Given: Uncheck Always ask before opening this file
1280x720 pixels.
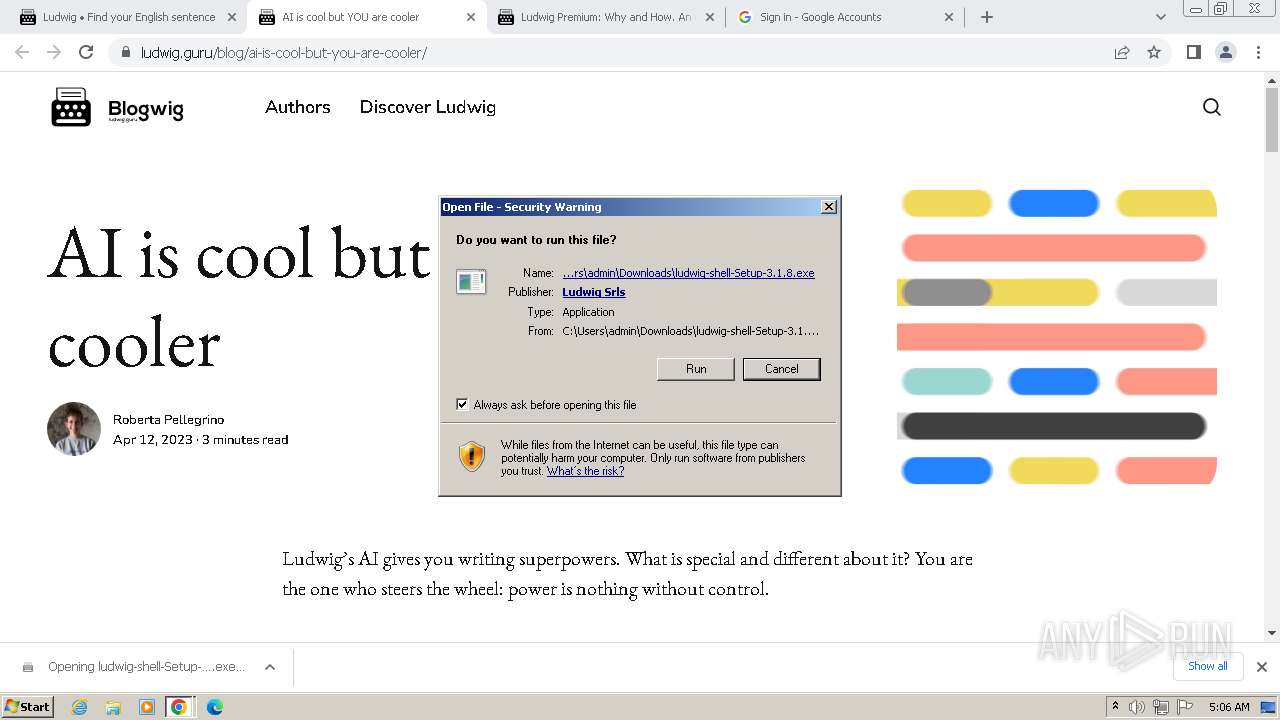Looking at the screenshot, I should point(462,405).
